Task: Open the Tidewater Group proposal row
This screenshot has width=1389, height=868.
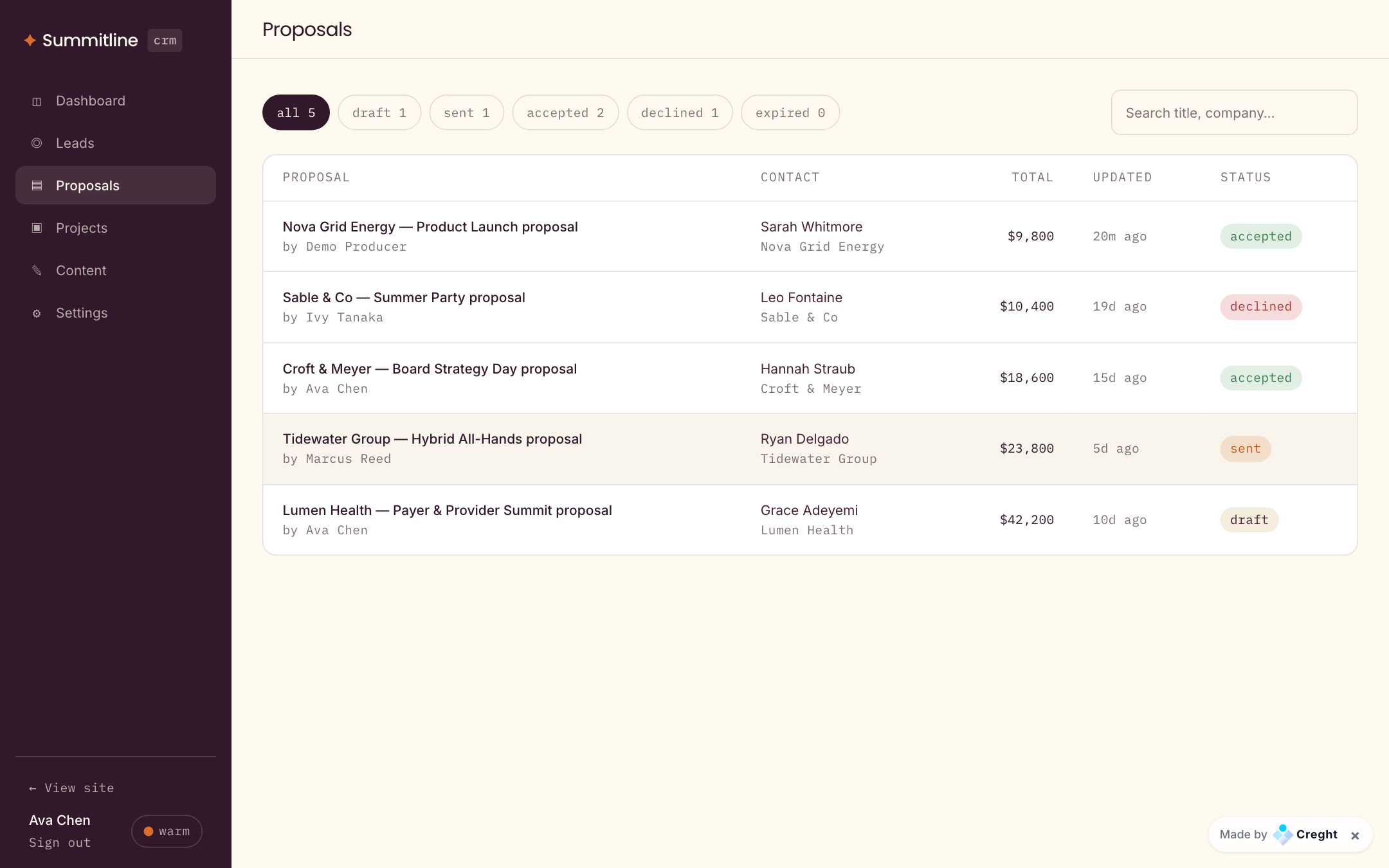Action: (x=810, y=449)
